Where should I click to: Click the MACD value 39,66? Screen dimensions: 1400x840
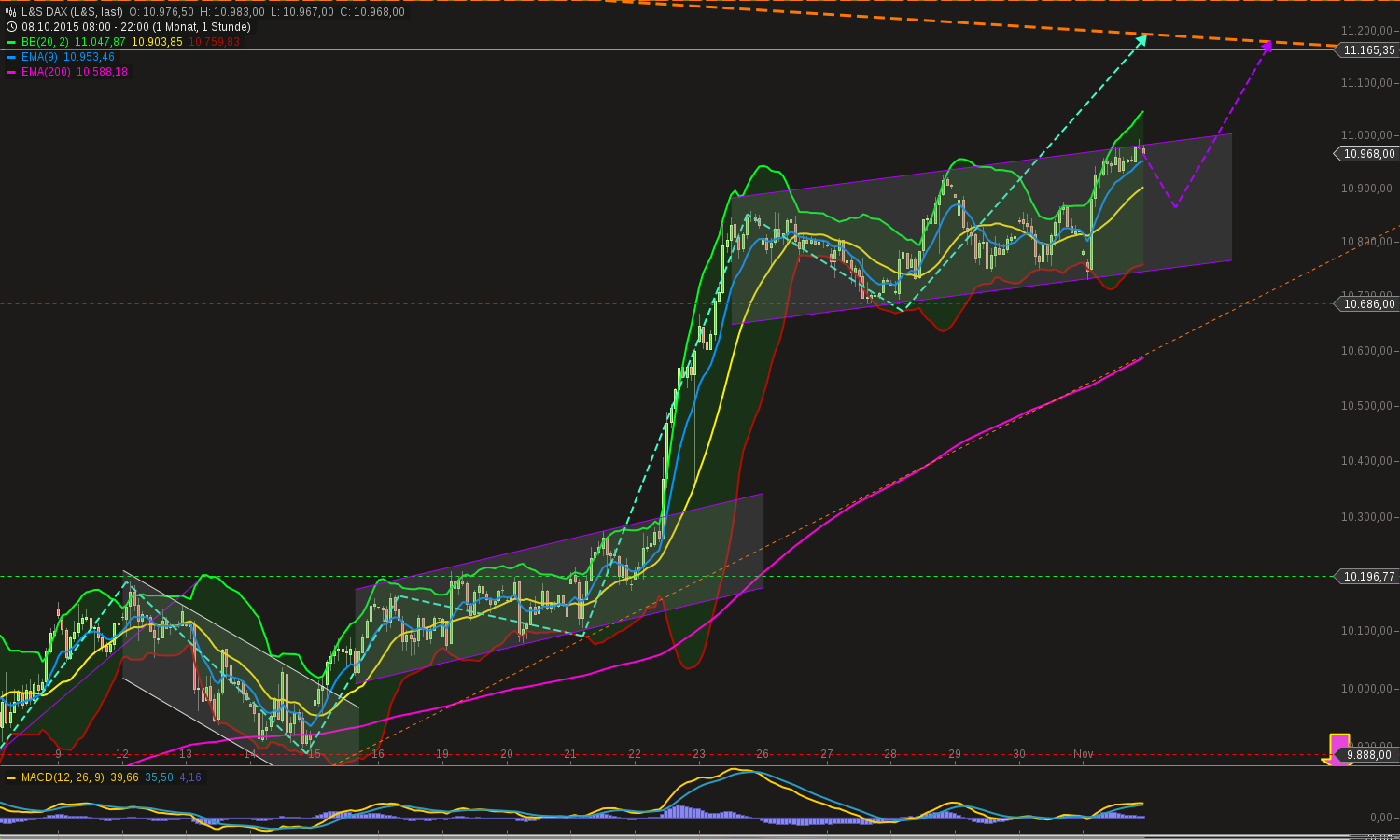pyautogui.click(x=124, y=777)
